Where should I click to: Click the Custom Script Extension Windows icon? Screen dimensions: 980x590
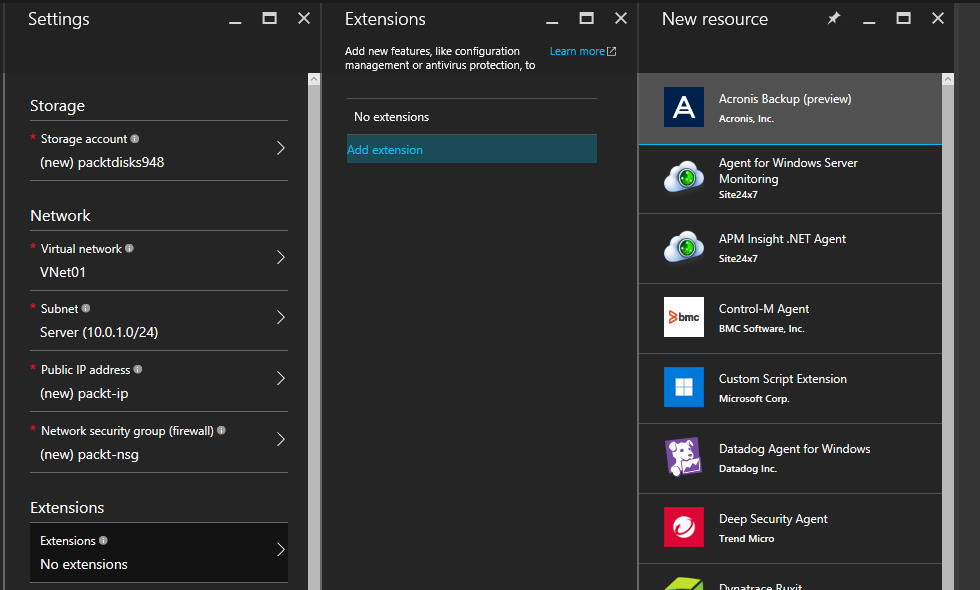point(684,387)
